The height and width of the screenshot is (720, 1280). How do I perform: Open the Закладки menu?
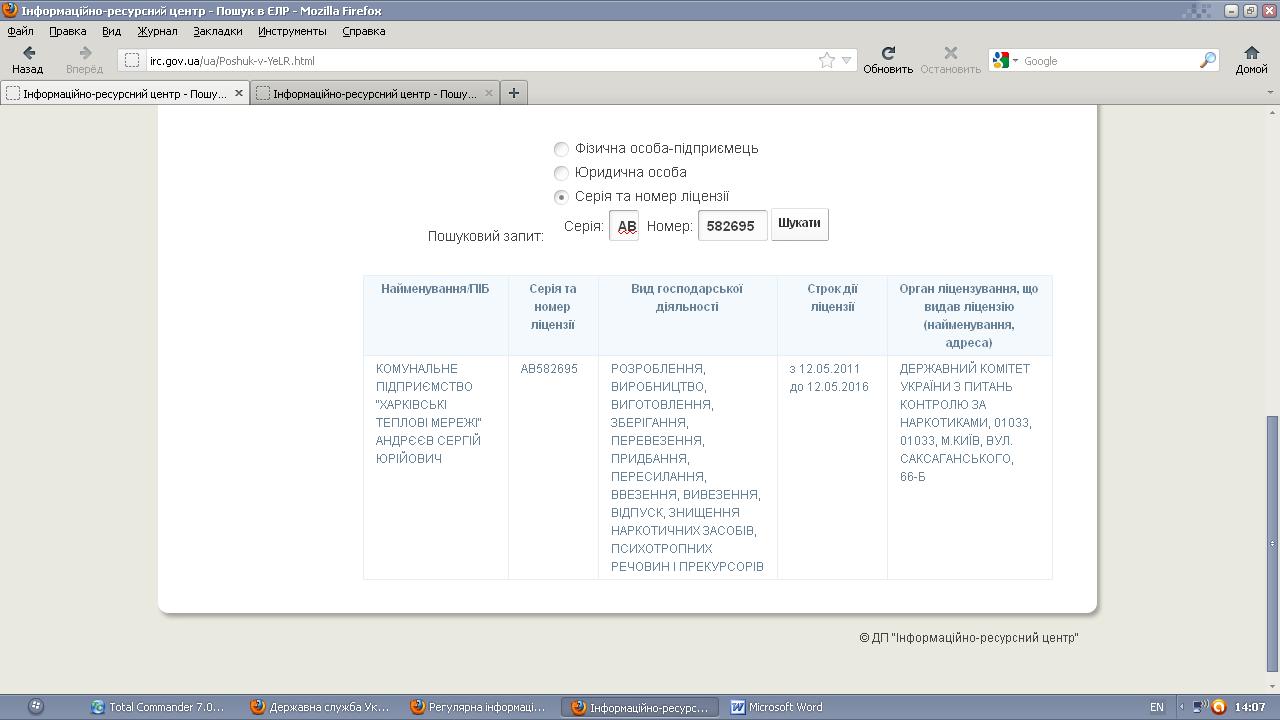217,31
